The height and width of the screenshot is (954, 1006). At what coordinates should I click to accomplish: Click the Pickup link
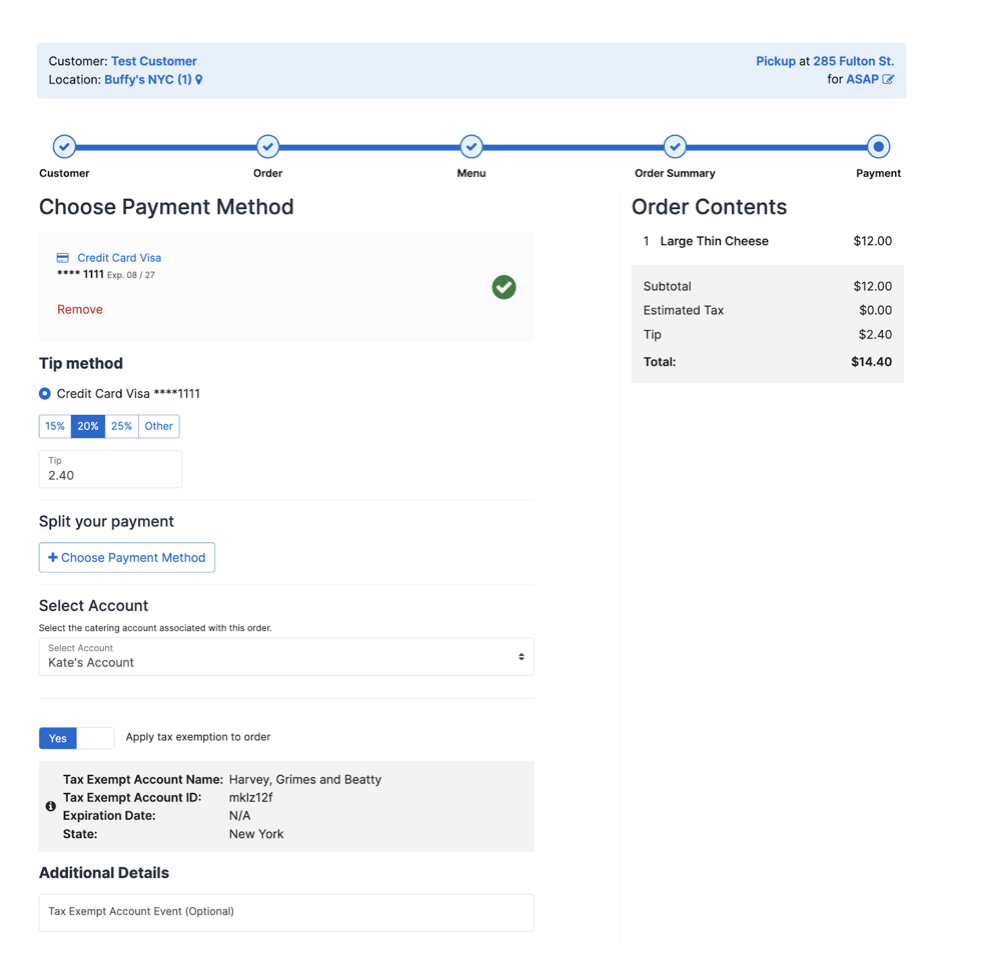tap(776, 62)
